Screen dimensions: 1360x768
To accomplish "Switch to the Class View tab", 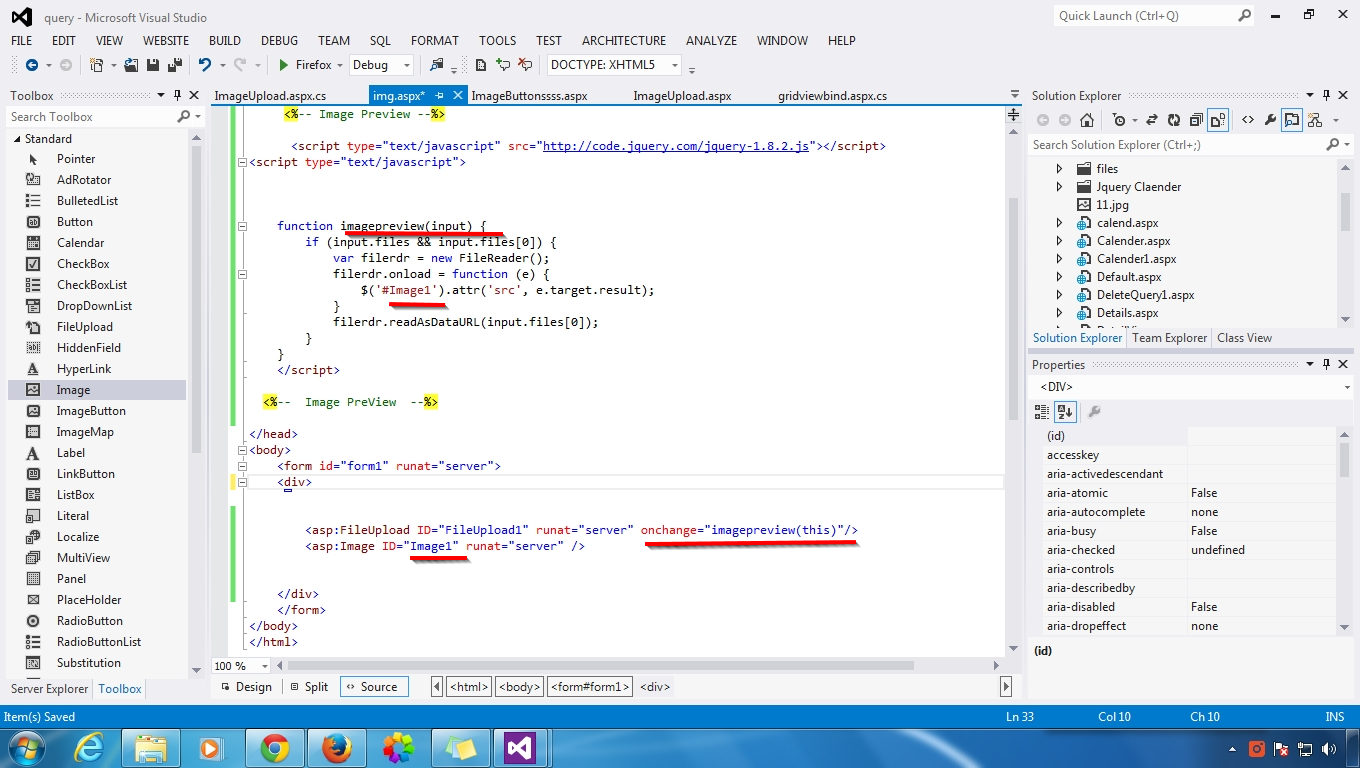I will point(1244,338).
